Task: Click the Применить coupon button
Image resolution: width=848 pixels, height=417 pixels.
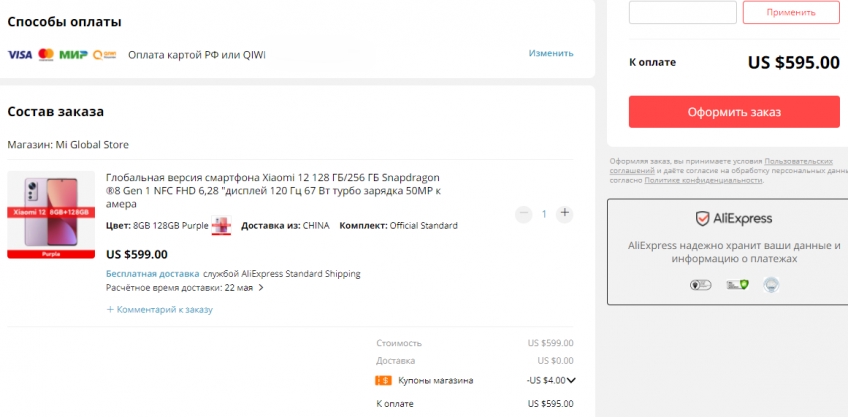Action: 791,12
